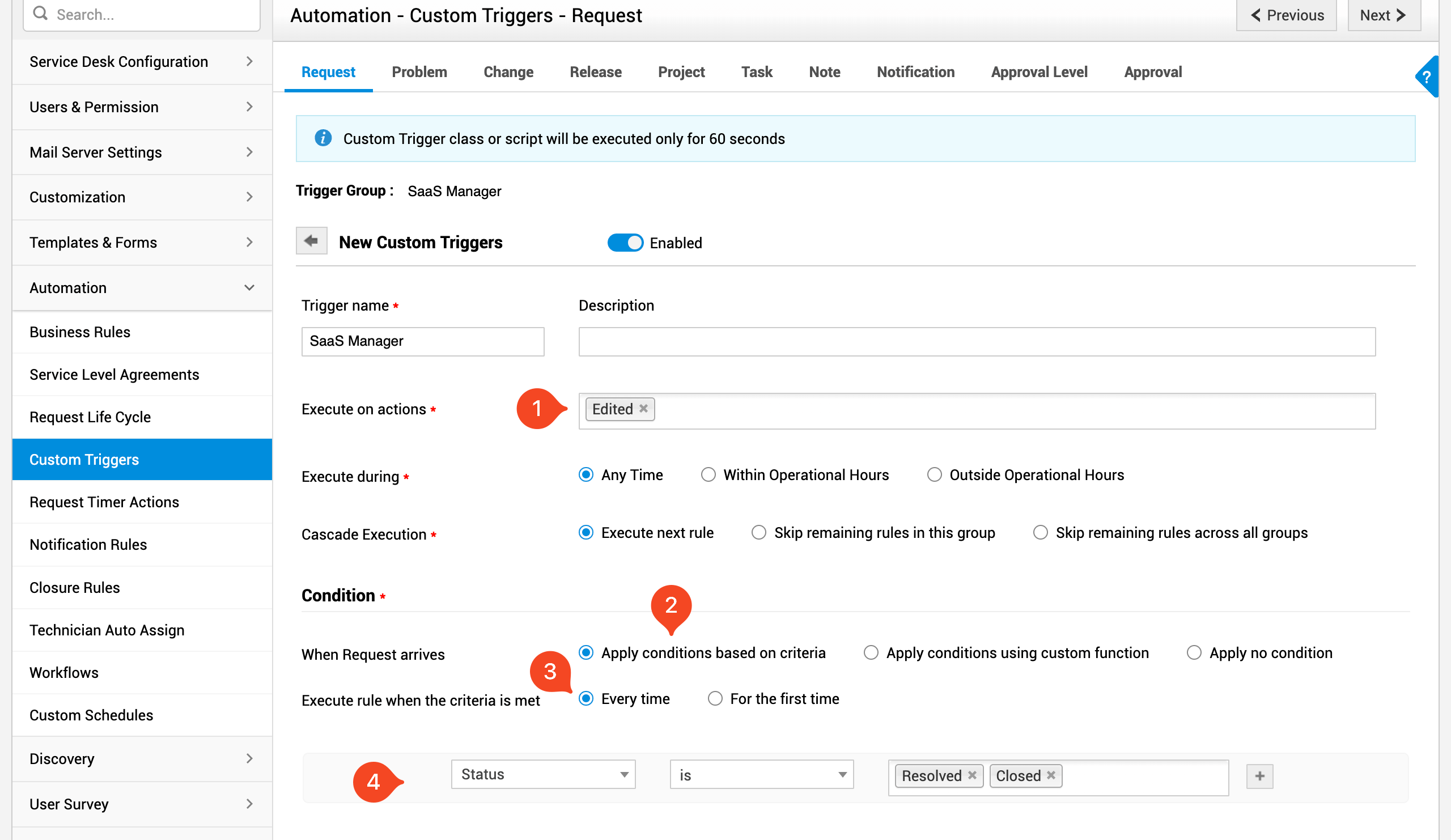Open Closure Rules

click(x=142, y=587)
